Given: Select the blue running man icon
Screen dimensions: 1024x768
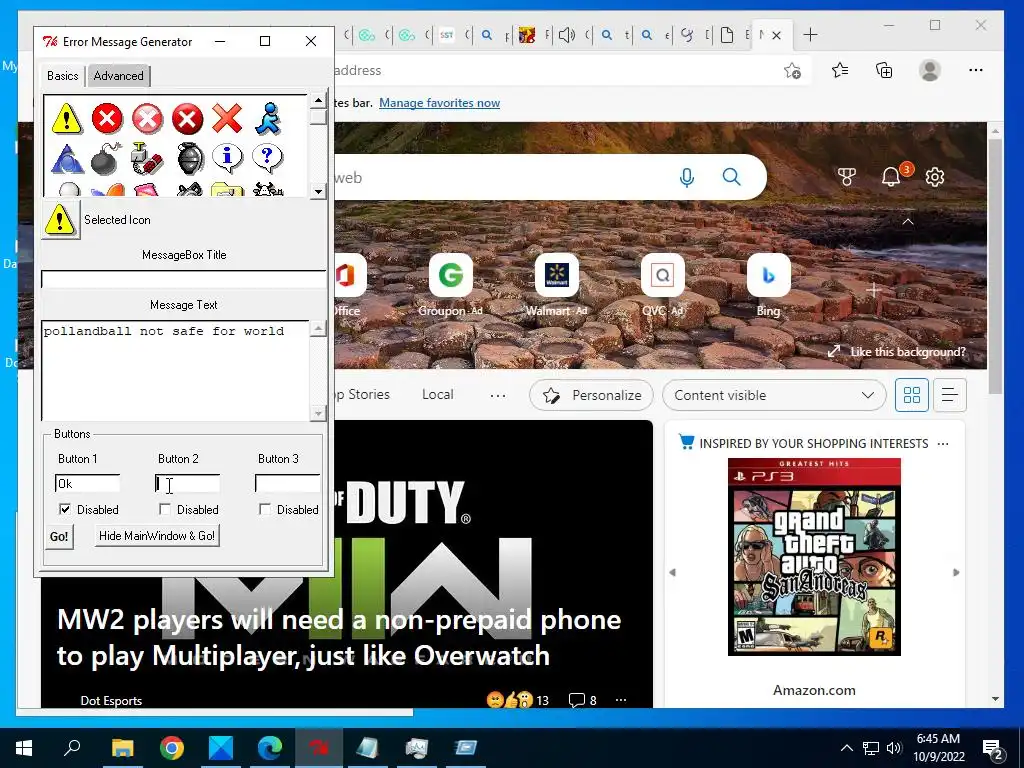Looking at the screenshot, I should [x=268, y=119].
